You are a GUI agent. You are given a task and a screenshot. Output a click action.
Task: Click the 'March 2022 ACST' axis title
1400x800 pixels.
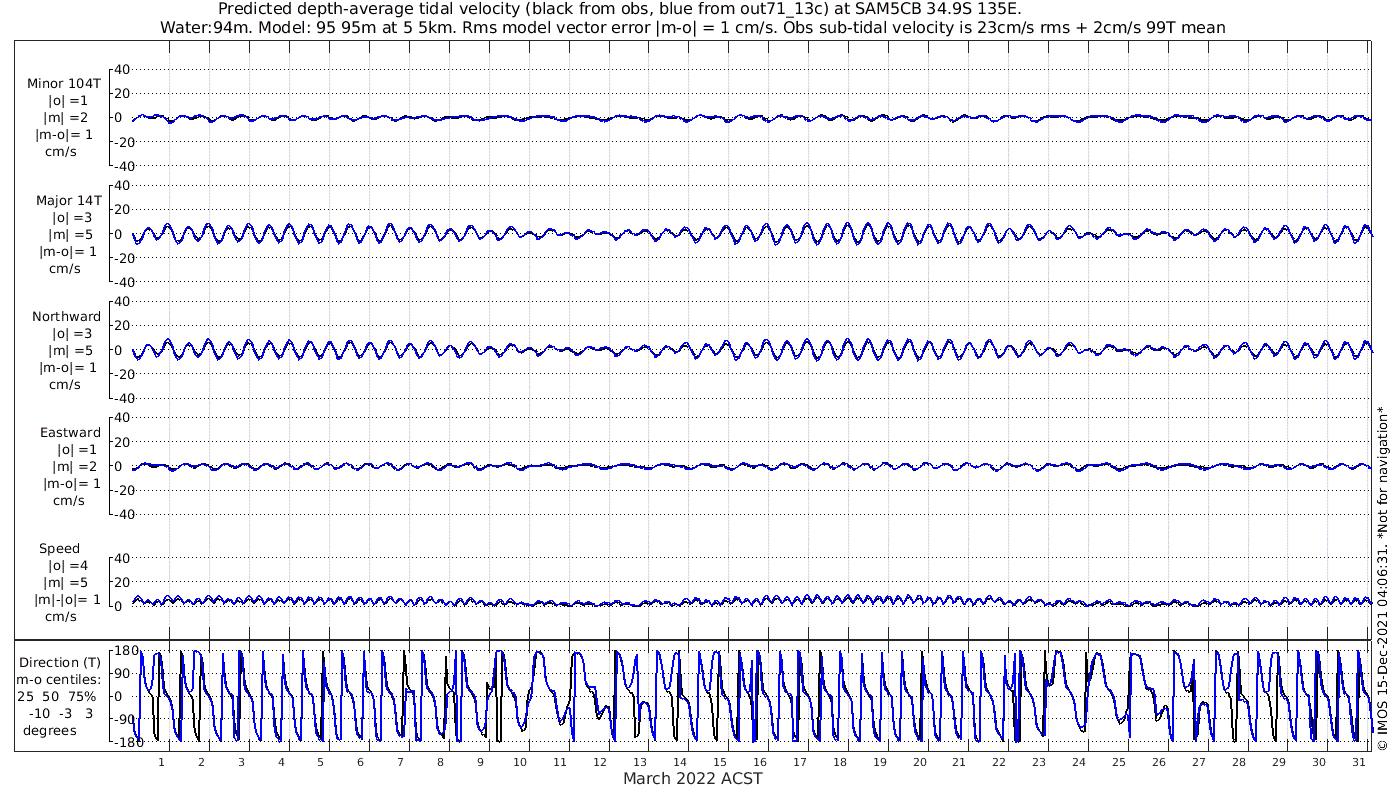[693, 778]
